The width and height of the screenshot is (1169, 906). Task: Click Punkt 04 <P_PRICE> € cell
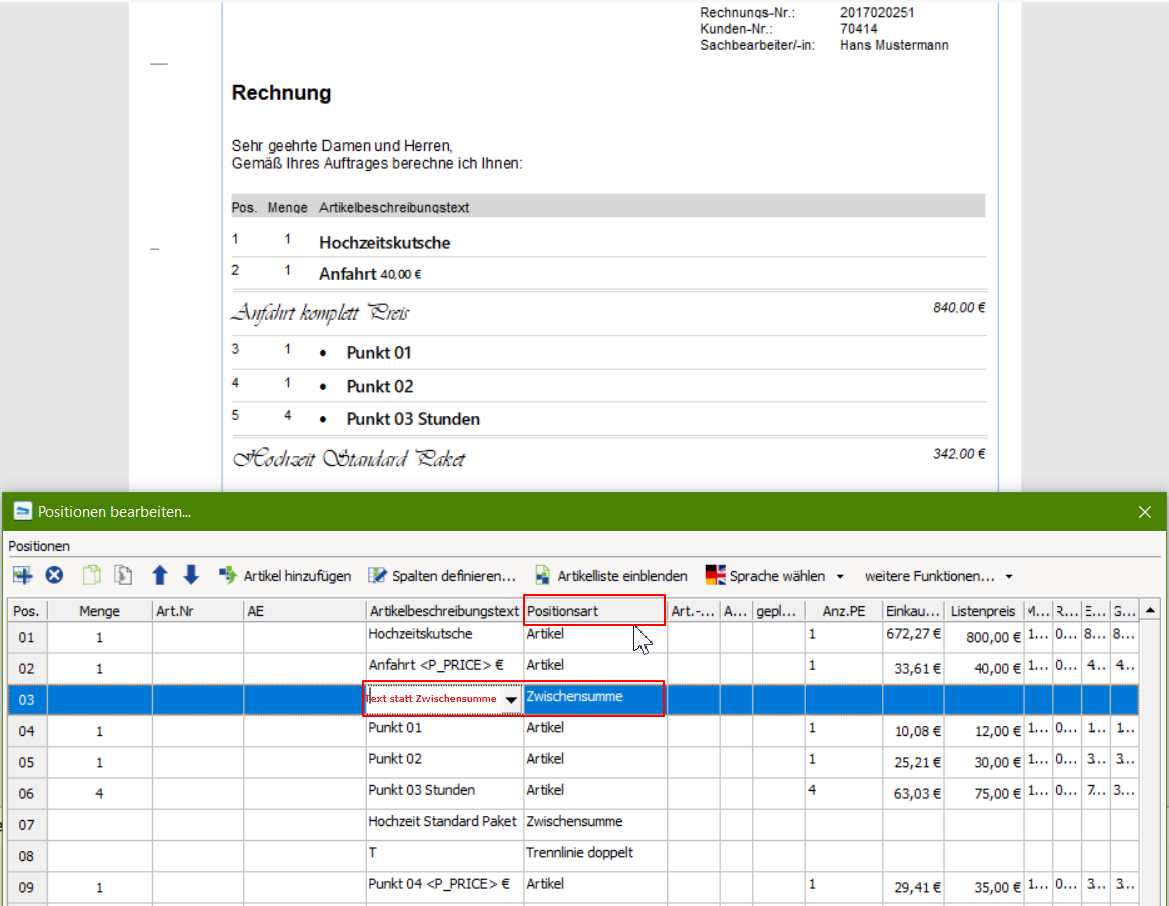coord(444,888)
